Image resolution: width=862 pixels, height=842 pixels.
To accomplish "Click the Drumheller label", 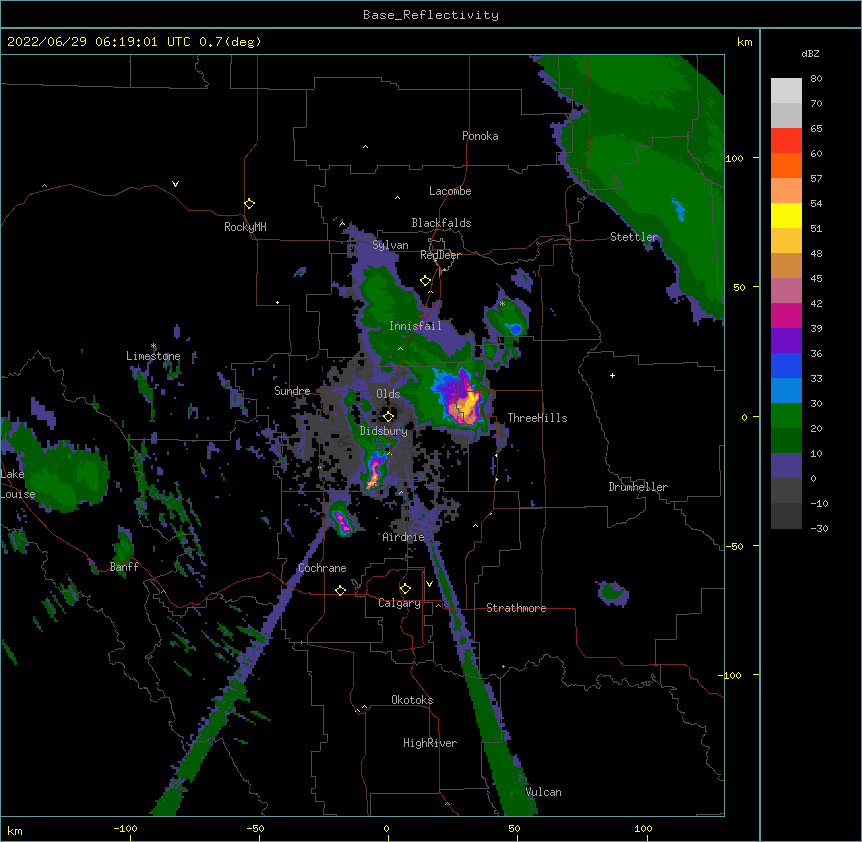I will point(638,487).
